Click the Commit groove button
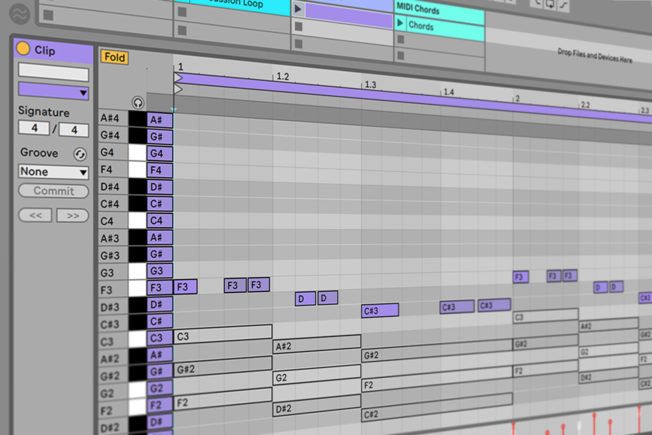The image size is (652, 435). click(54, 191)
